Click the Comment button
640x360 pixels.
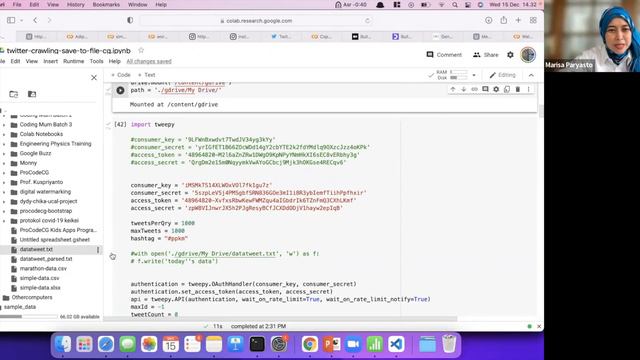click(x=444, y=55)
